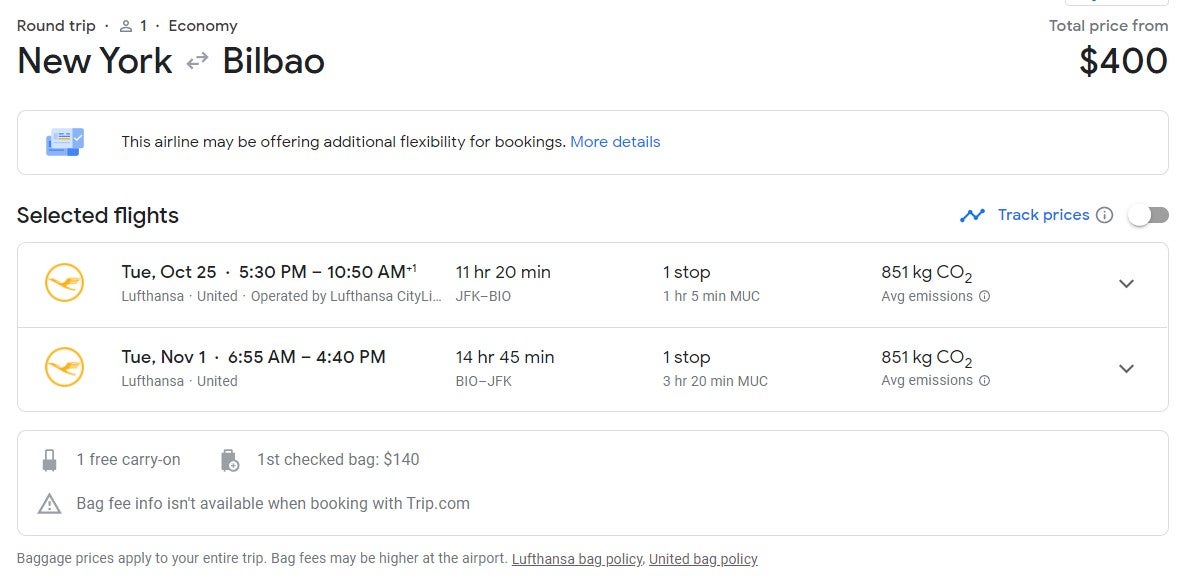The image size is (1191, 583).
Task: Click Lufthansa logo on Oct 25 flight
Action: [65, 284]
